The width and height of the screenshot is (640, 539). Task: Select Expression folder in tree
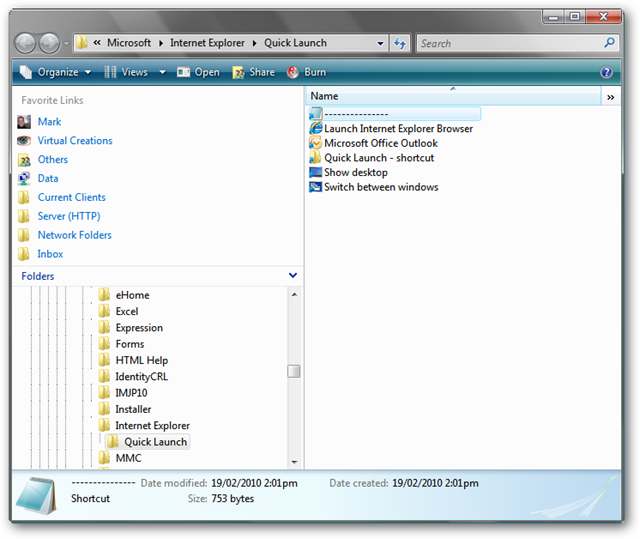click(x=139, y=328)
